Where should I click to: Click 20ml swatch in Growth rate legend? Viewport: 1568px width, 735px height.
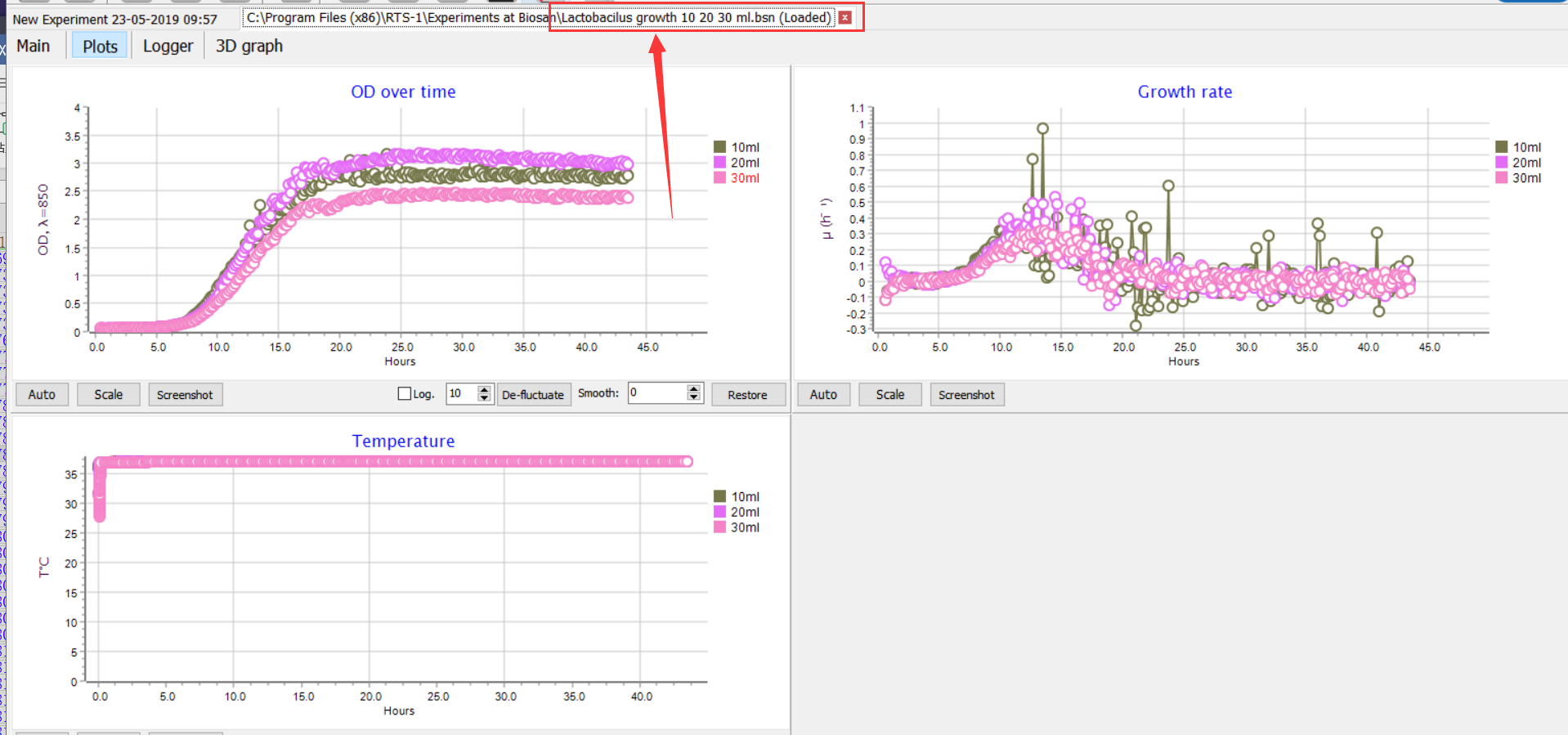click(1502, 163)
